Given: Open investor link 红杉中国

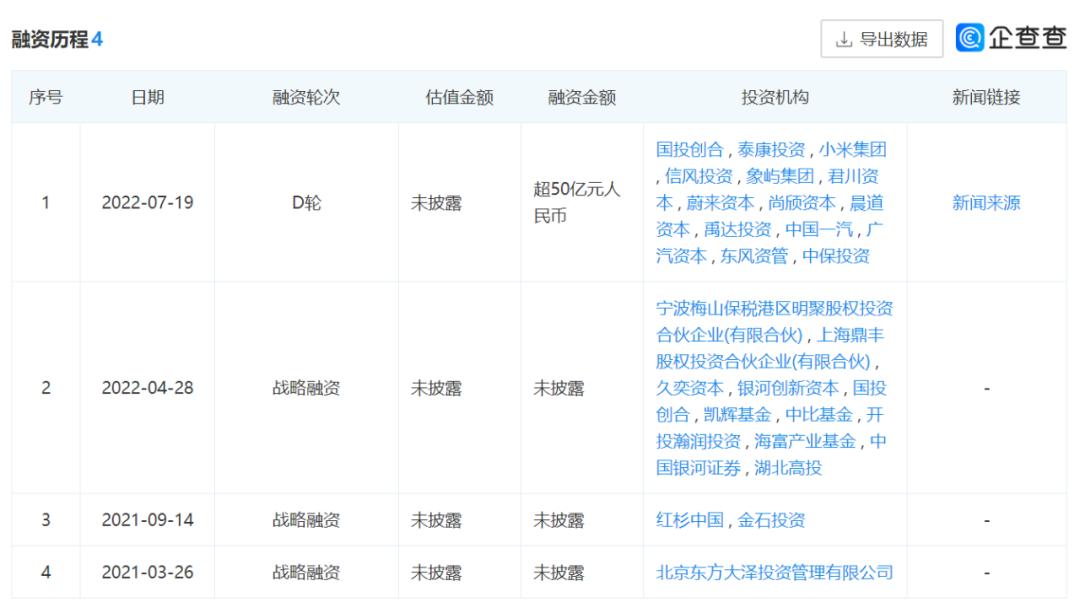Looking at the screenshot, I should (689, 520).
